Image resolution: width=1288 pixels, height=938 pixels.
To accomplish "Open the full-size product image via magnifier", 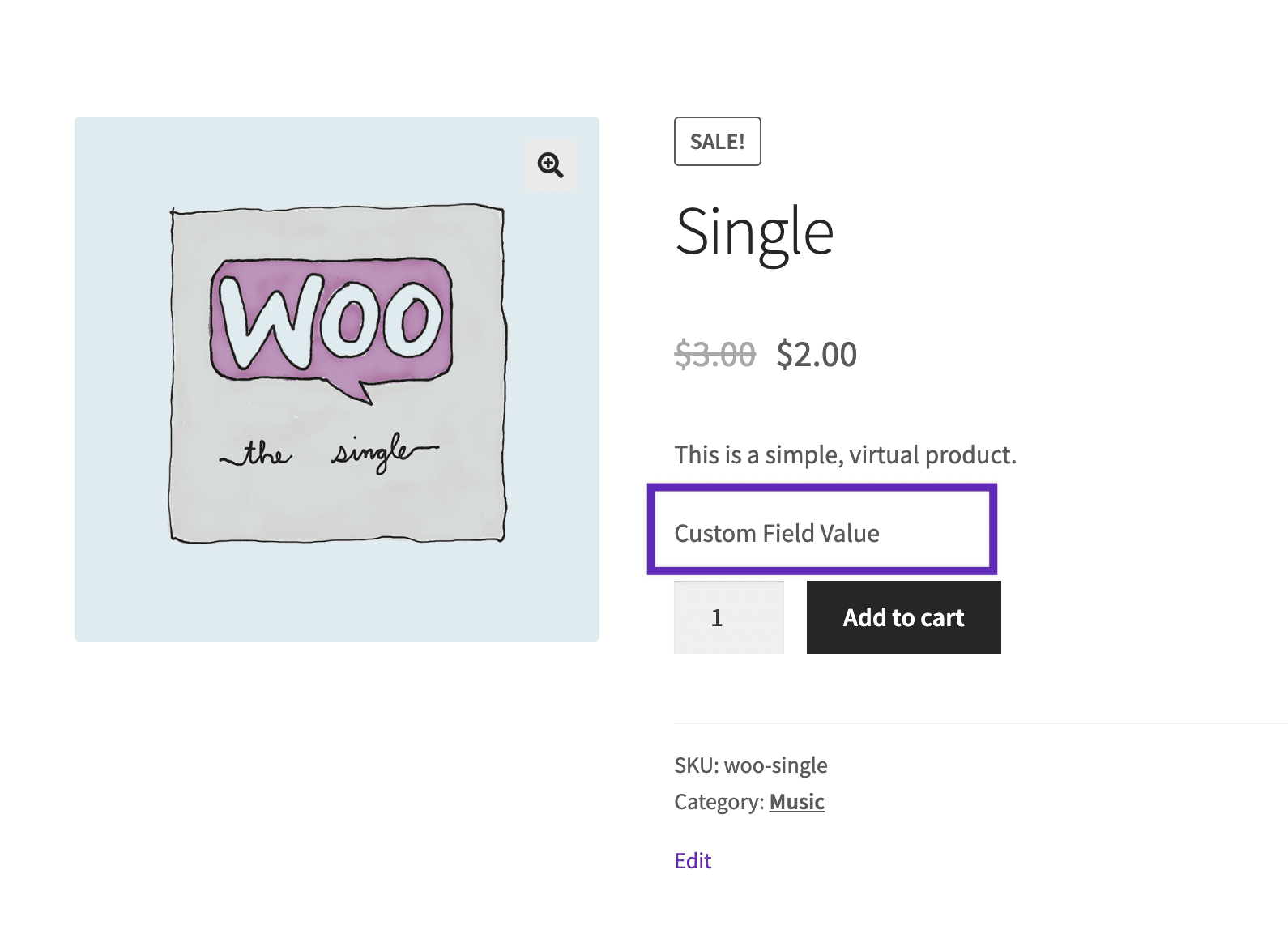I will [x=550, y=165].
